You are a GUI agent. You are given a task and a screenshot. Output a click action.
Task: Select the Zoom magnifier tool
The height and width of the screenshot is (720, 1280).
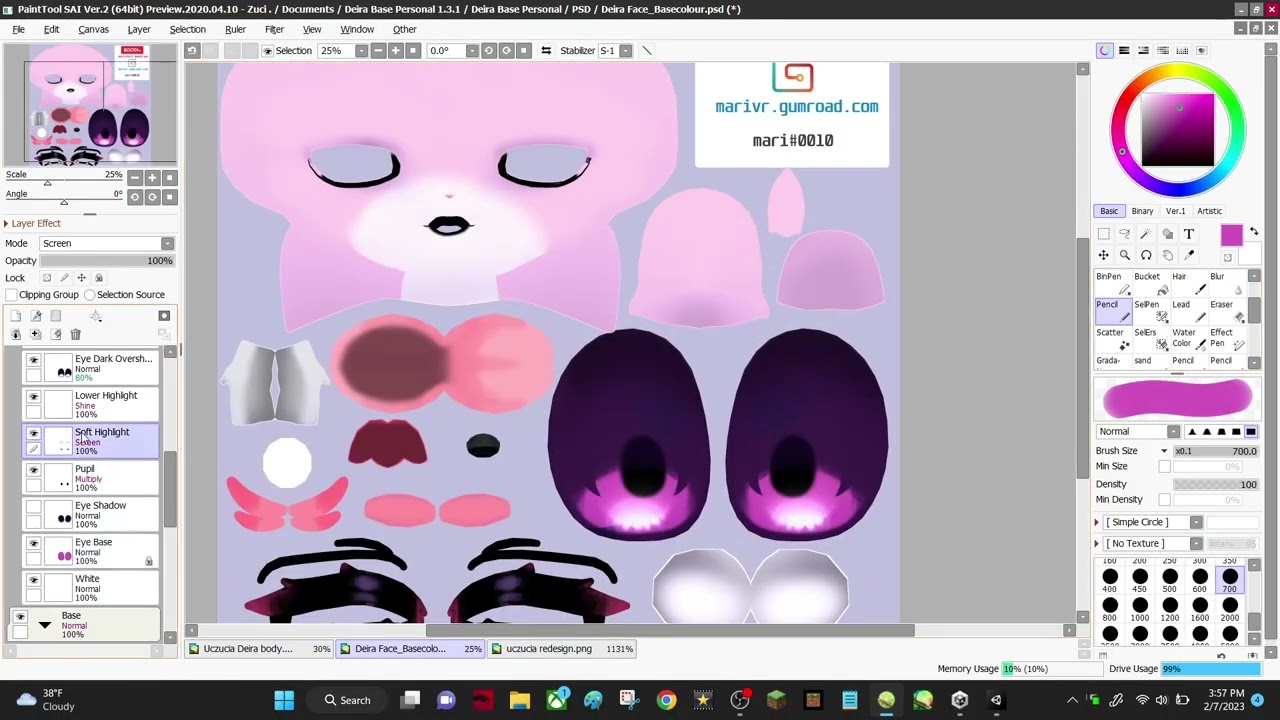[x=1125, y=256]
